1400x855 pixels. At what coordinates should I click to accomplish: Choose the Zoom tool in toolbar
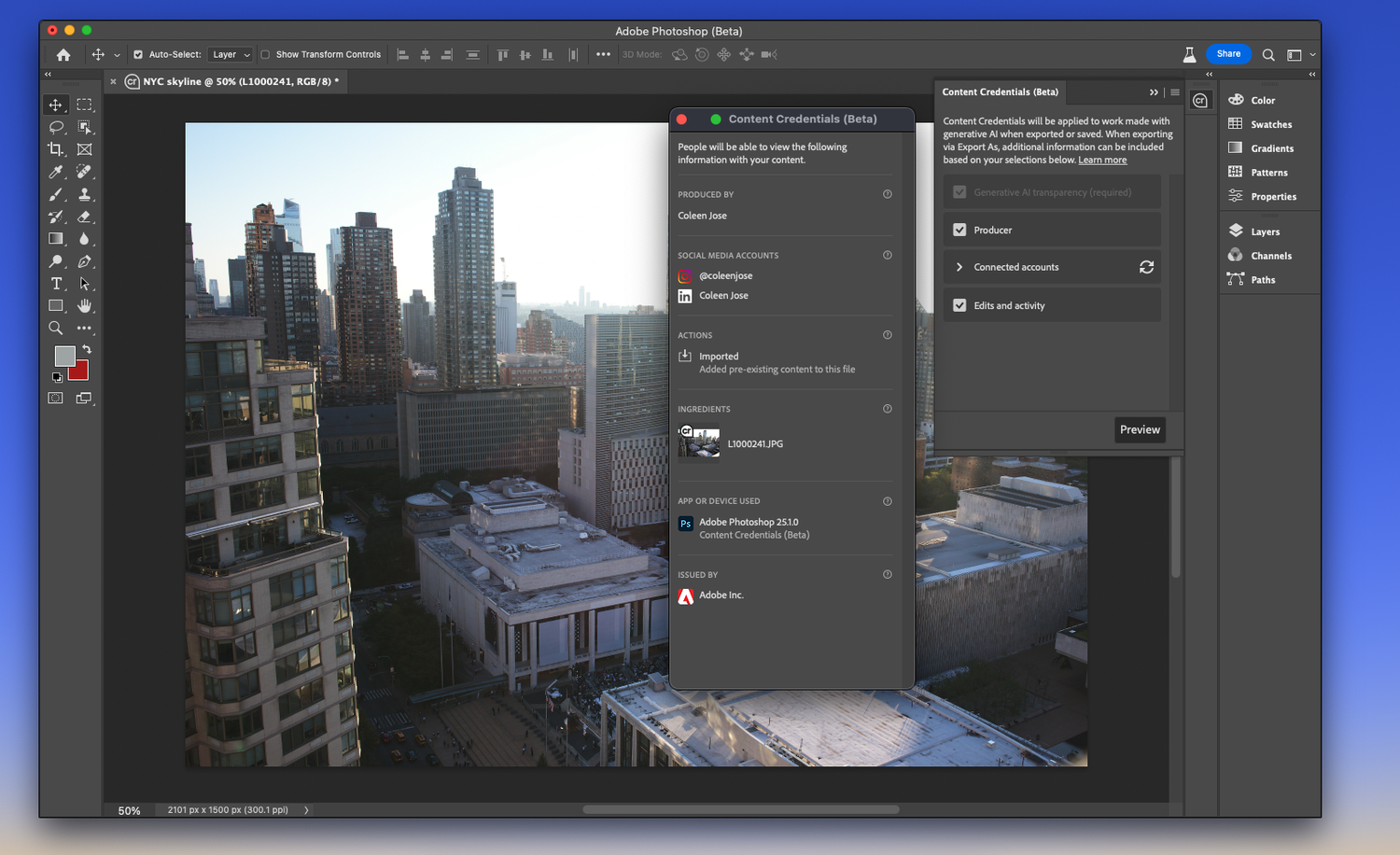[x=56, y=329]
